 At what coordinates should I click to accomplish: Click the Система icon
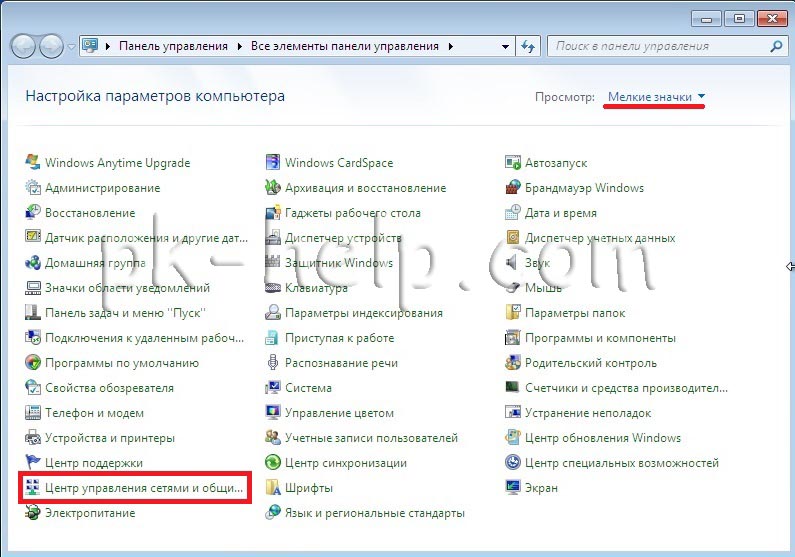pyautogui.click(x=273, y=388)
